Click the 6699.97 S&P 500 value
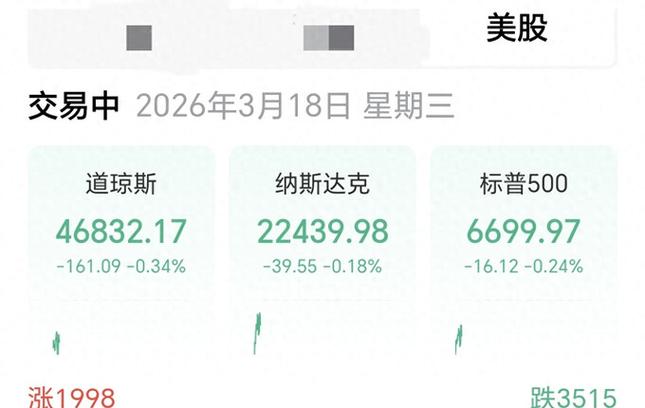 (x=524, y=232)
